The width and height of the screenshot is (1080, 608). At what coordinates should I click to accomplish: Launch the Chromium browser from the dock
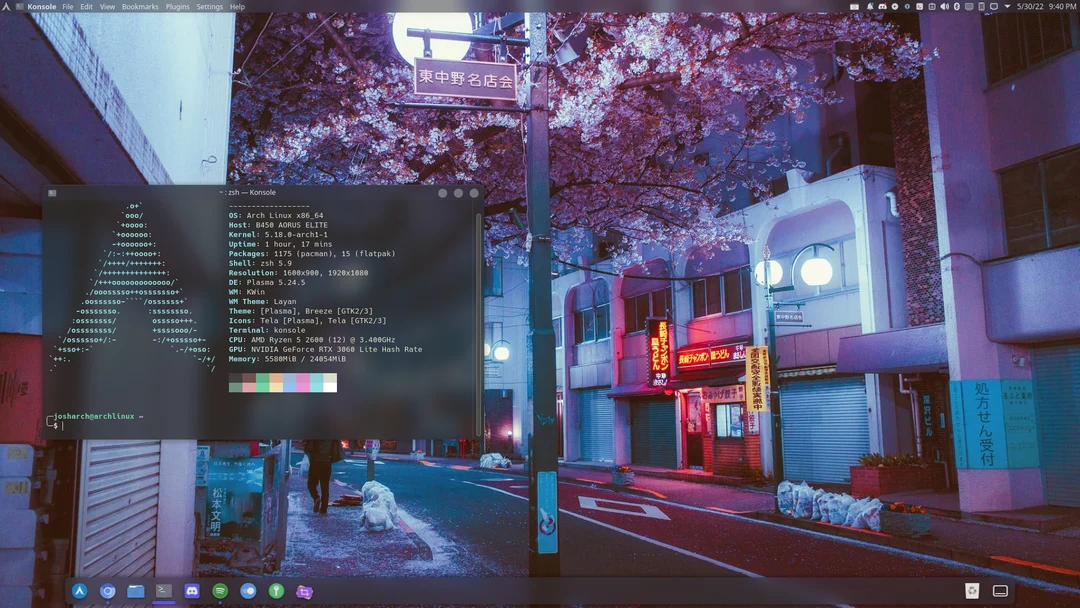109,591
